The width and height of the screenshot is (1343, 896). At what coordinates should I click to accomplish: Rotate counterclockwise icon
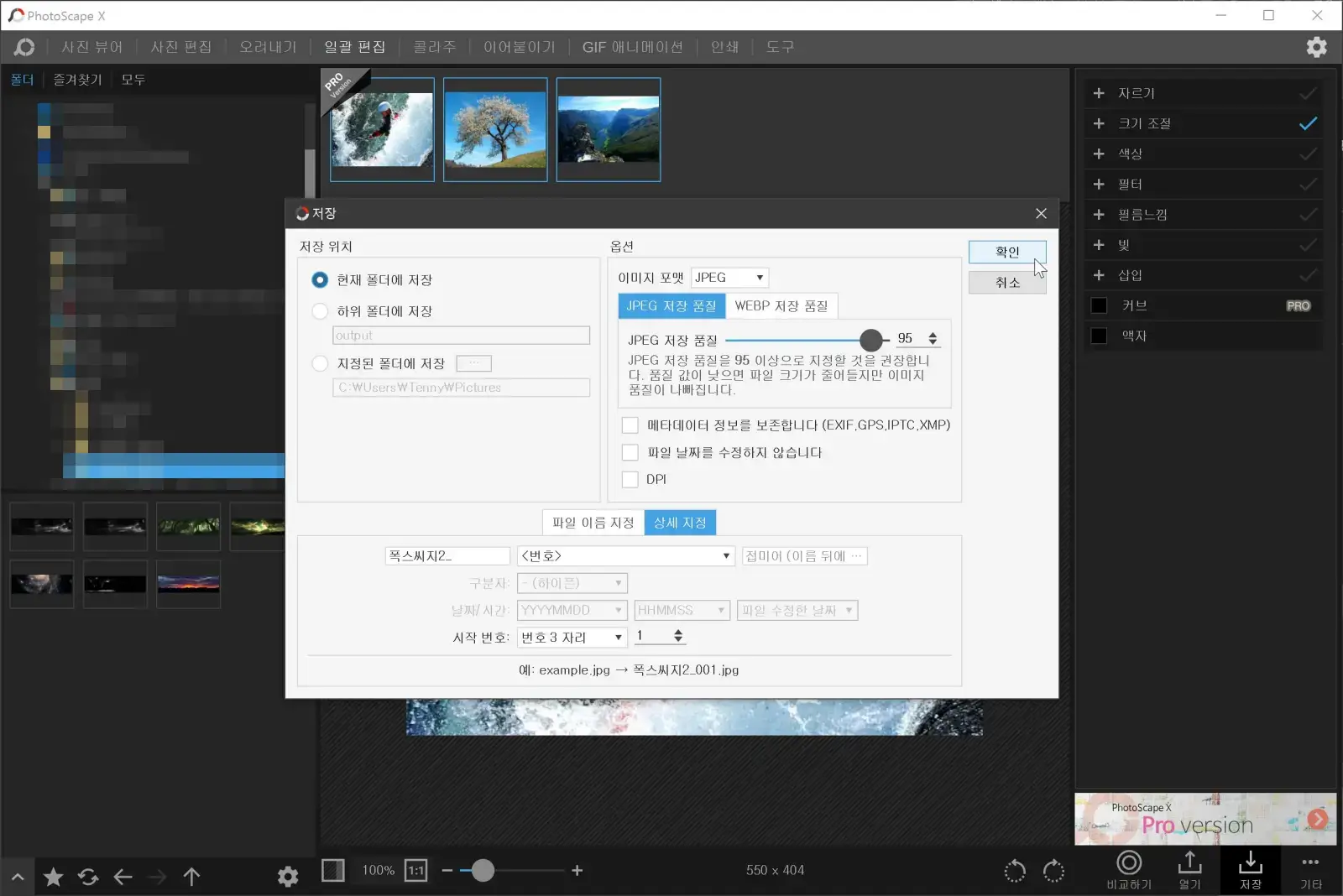click(1015, 871)
